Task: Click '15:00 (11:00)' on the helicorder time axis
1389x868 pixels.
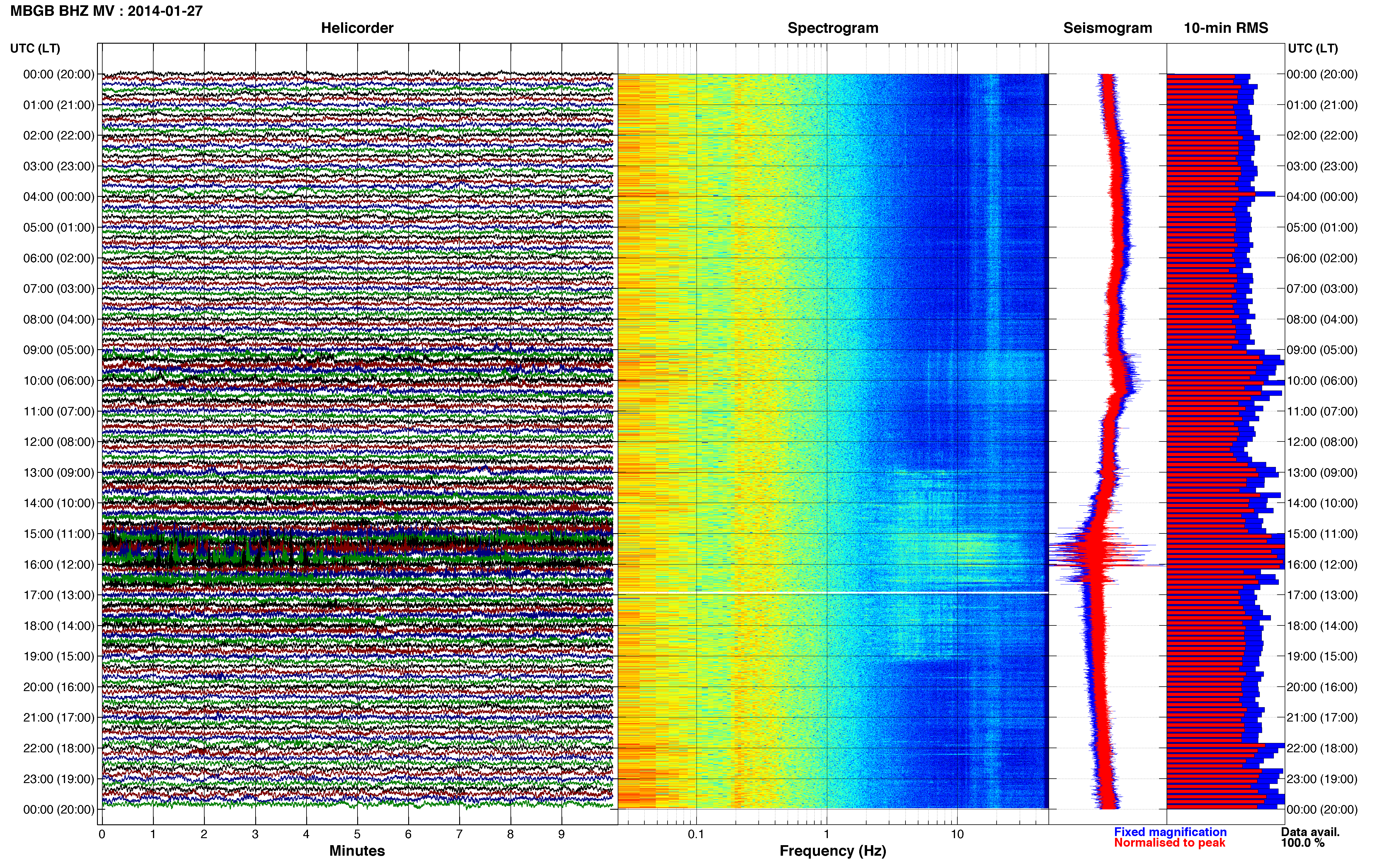Action: 59,534
